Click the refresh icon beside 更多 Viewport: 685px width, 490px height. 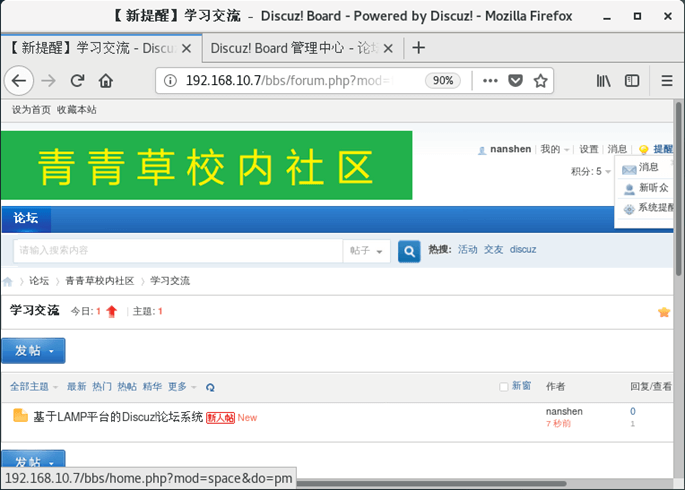pyautogui.click(x=210, y=387)
